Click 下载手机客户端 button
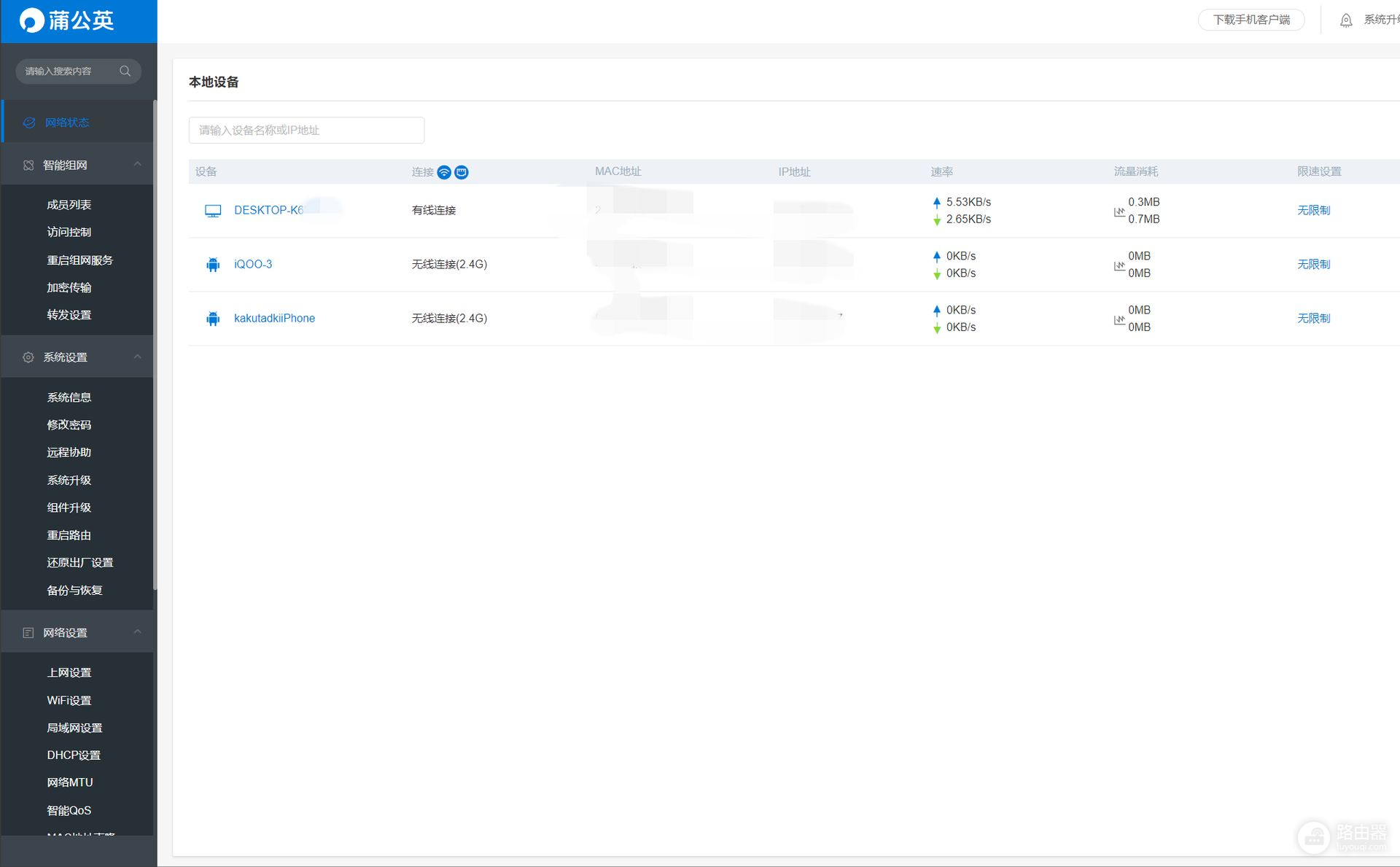 point(1251,20)
